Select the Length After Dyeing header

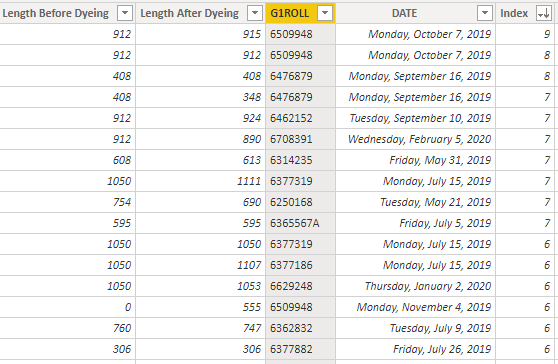coord(200,14)
